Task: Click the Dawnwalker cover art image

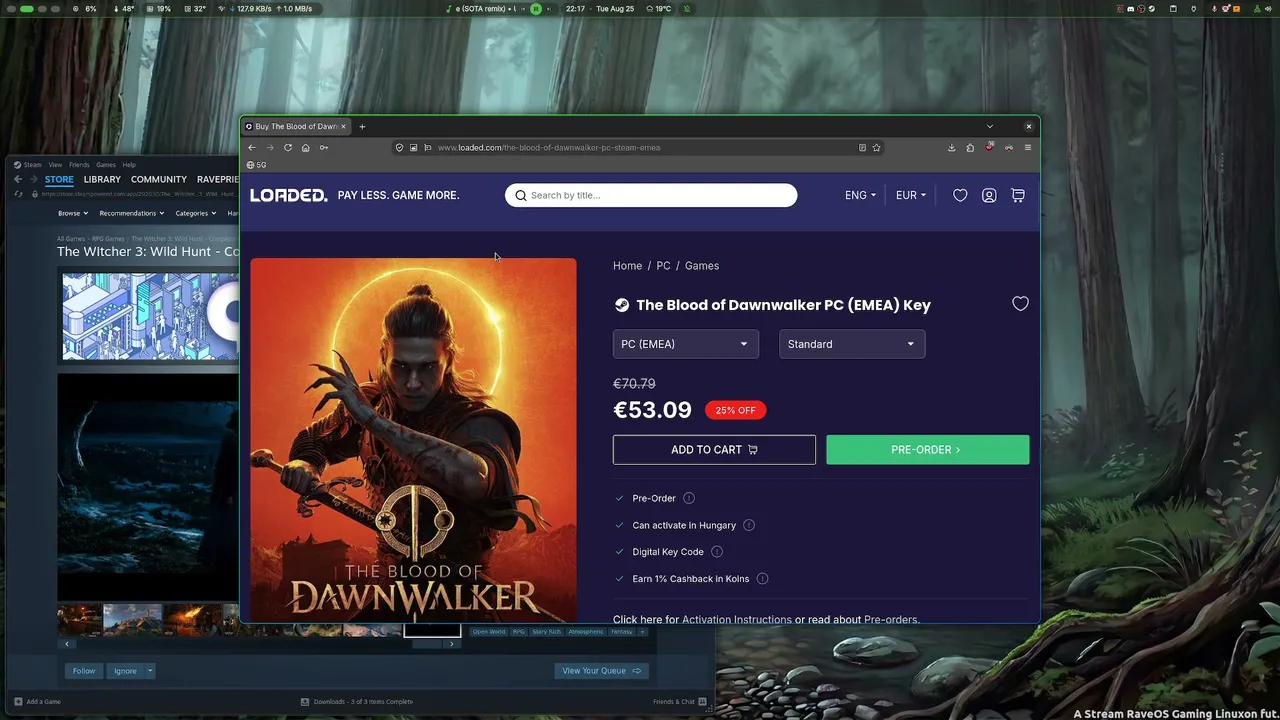Action: tap(413, 440)
